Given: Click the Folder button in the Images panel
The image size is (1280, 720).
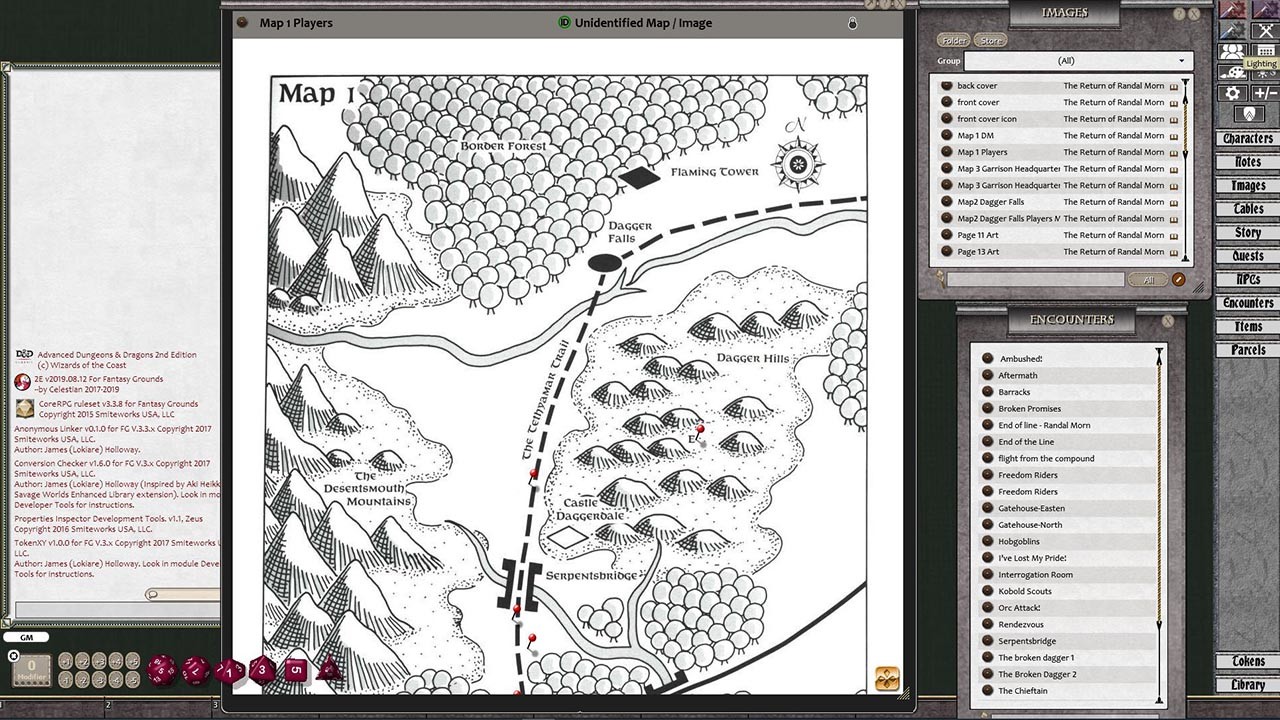Looking at the screenshot, I should pos(953,40).
